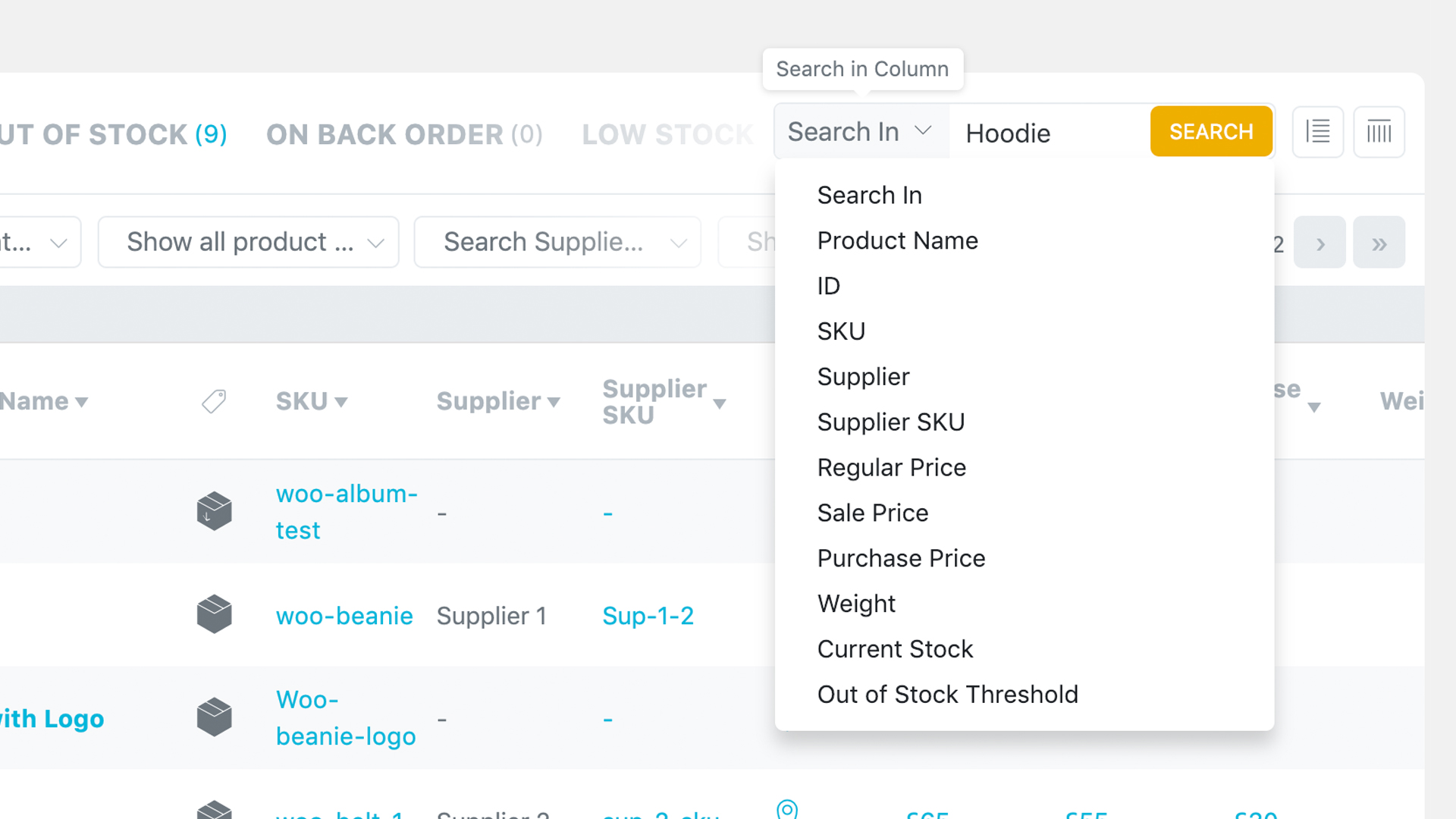Open the Show all product dropdown
The image size is (1456, 819).
coord(248,242)
